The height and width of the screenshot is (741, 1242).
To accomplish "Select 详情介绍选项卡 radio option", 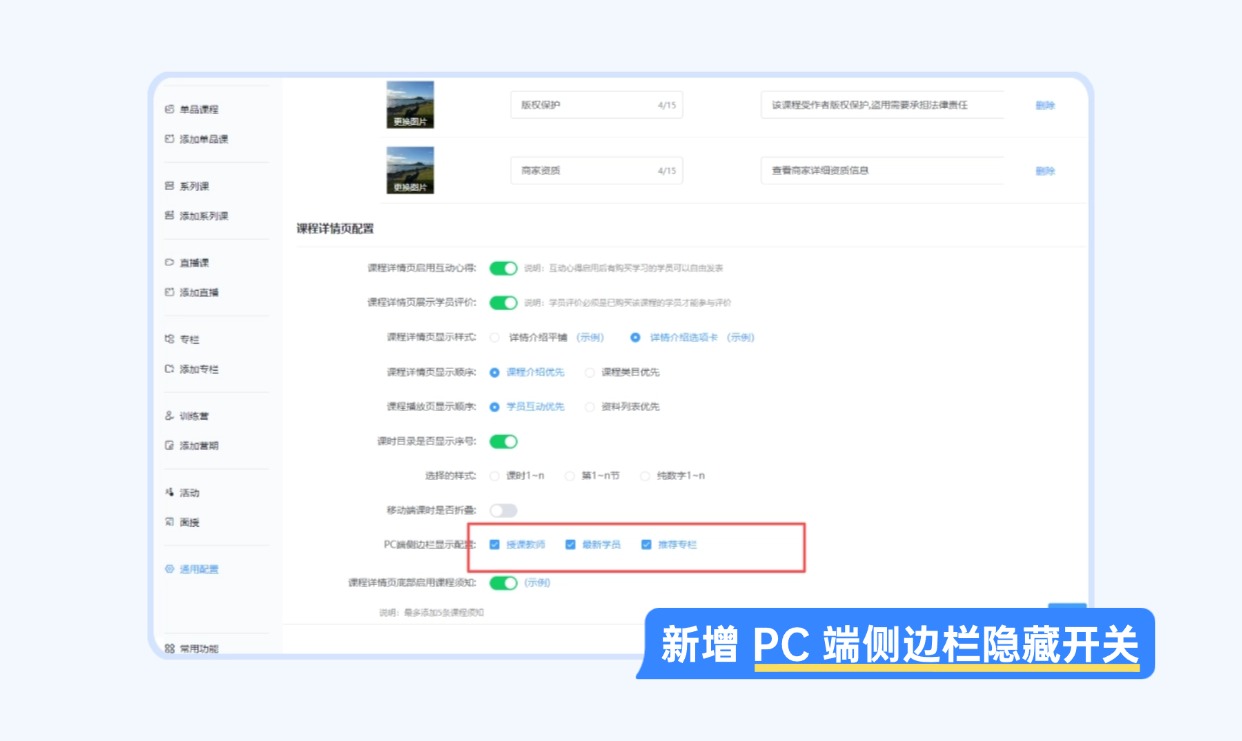I will click(635, 338).
